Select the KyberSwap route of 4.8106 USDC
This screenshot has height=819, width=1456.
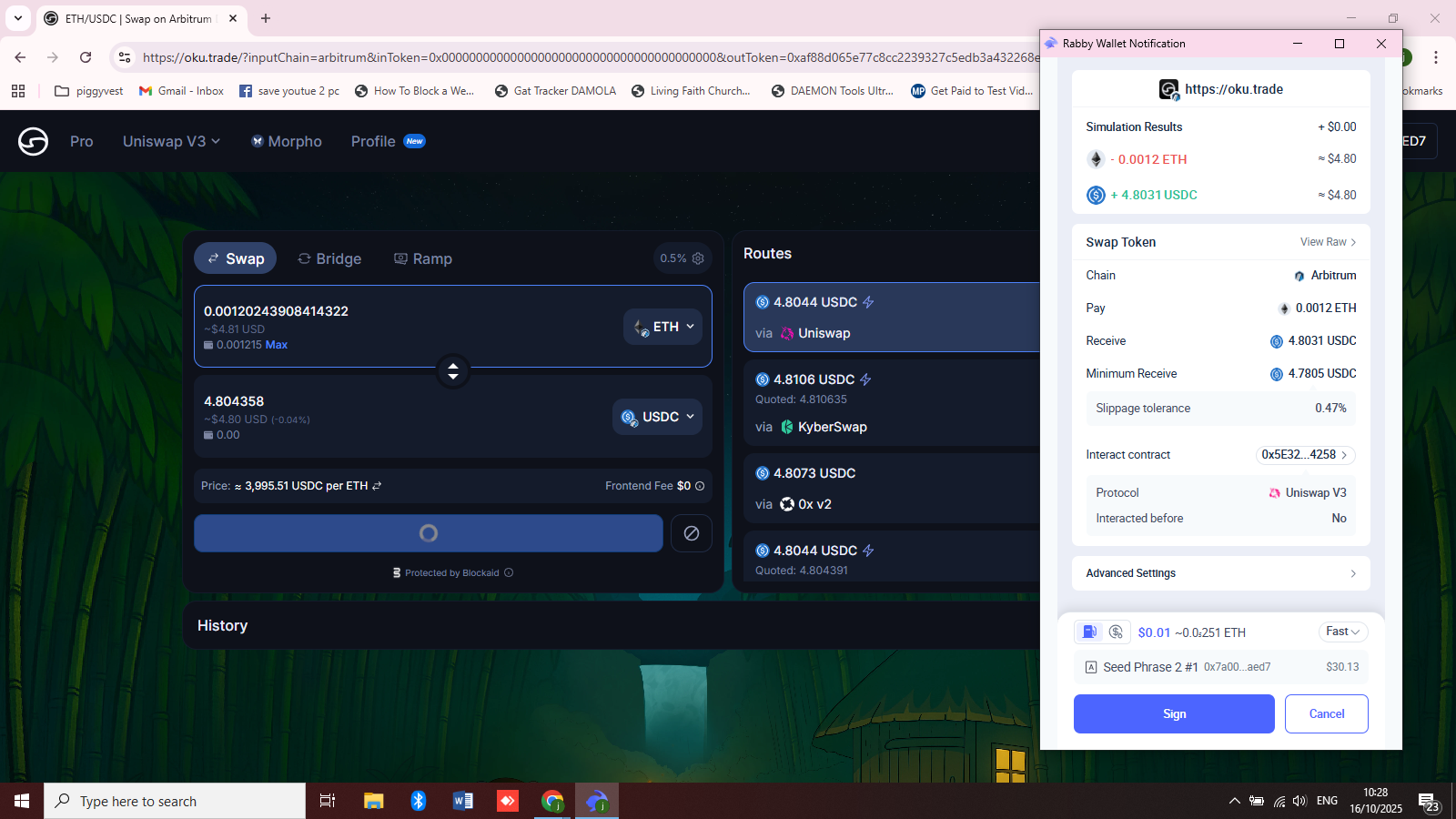click(x=892, y=402)
